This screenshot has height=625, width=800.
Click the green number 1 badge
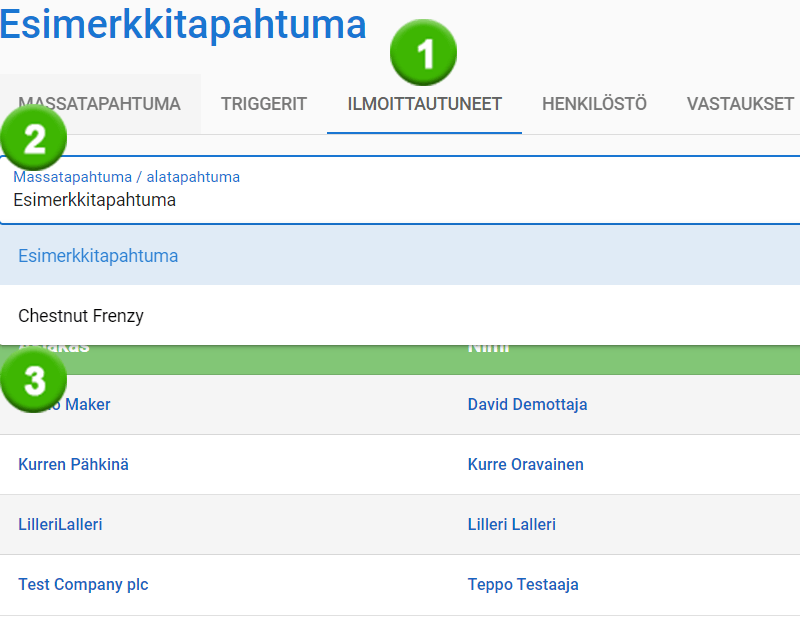[424, 54]
